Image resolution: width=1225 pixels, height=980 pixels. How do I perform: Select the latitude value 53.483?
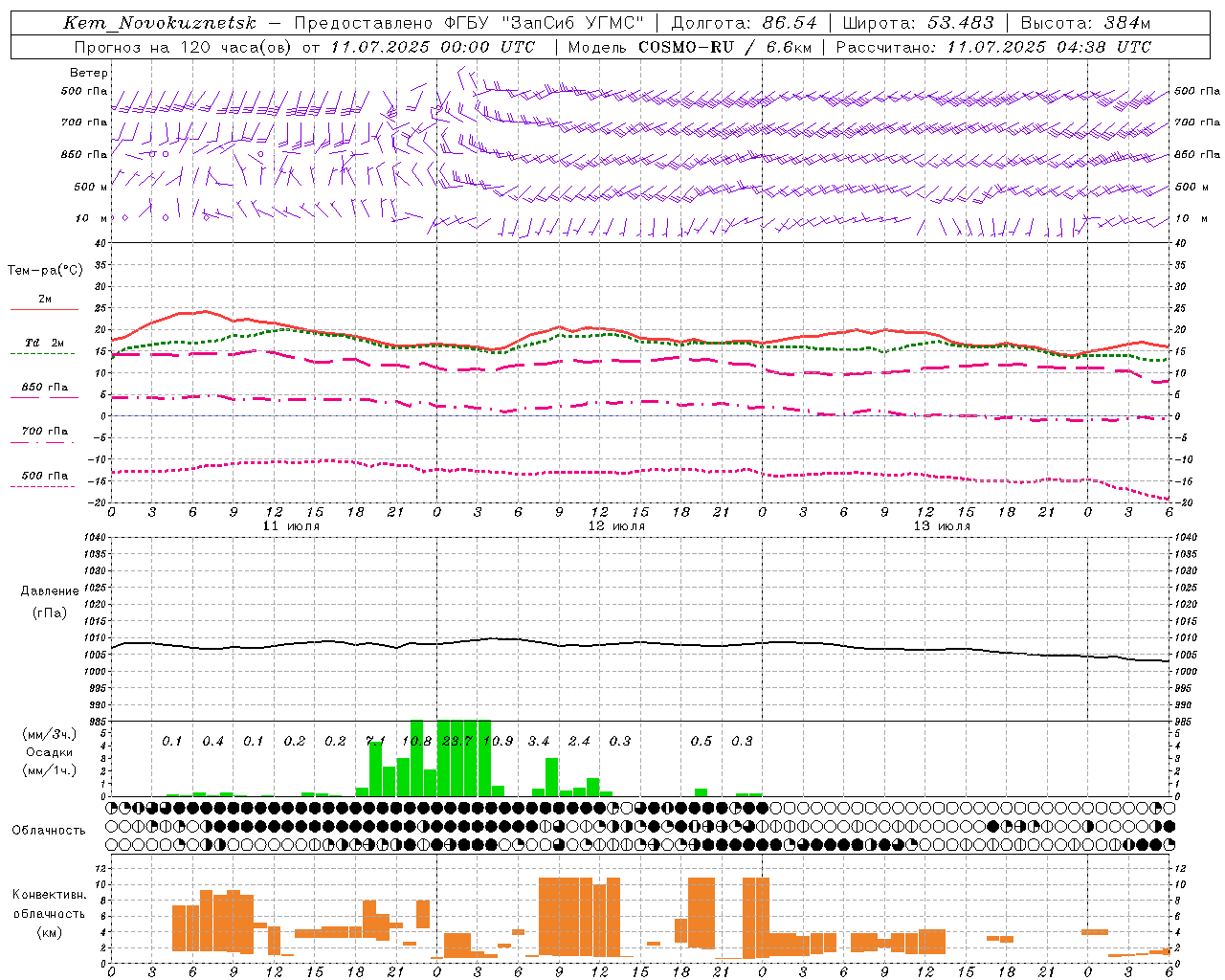(x=961, y=23)
